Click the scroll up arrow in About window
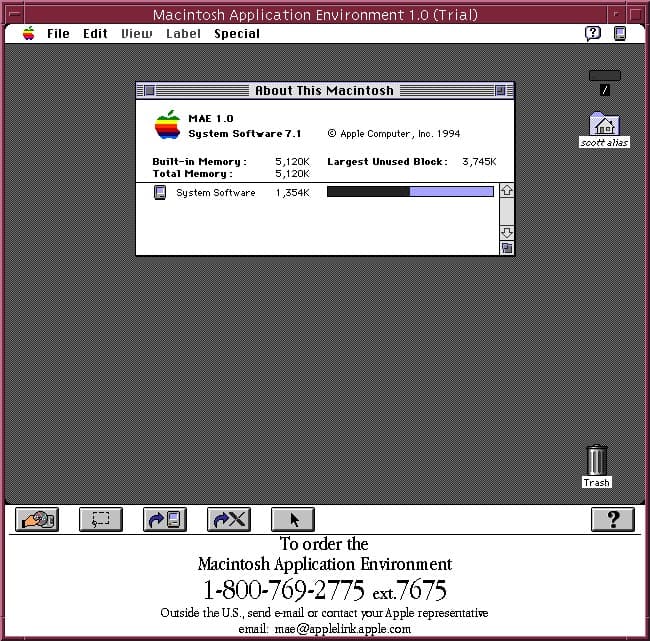Screen dimensions: 650x641 pyautogui.click(x=507, y=191)
